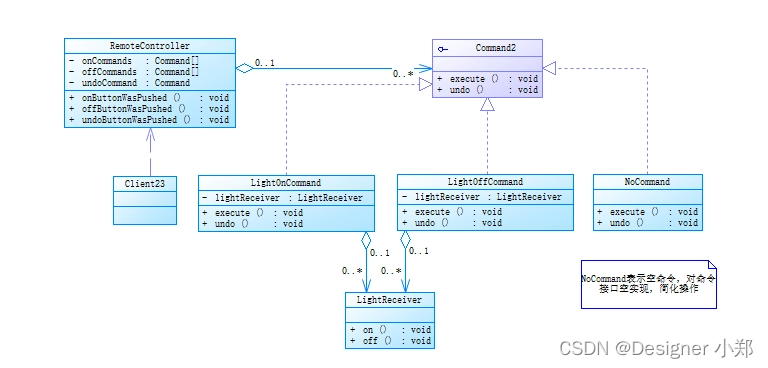Click execute () in NoCommand

[x=648, y=212]
